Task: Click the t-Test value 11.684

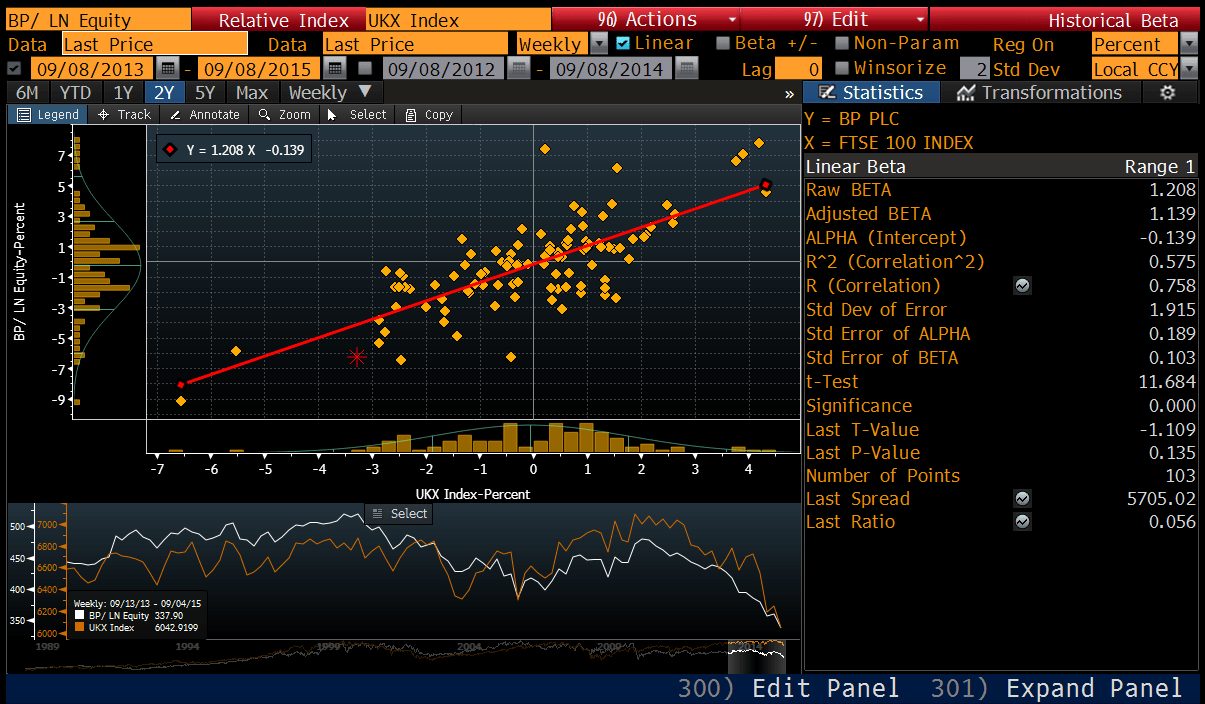Action: coord(1168,382)
